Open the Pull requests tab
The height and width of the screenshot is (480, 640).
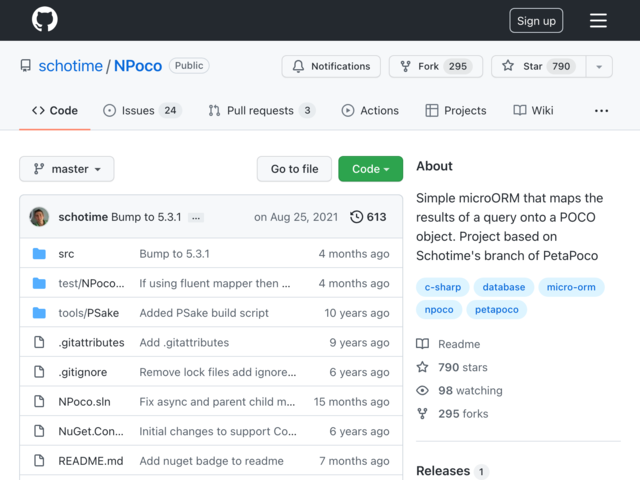tap(261, 111)
